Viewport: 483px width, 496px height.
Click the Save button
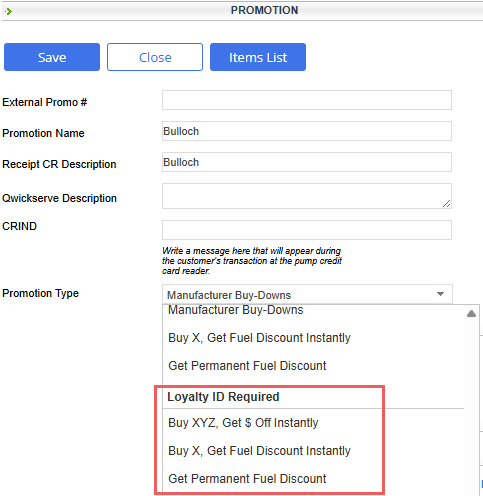click(52, 57)
